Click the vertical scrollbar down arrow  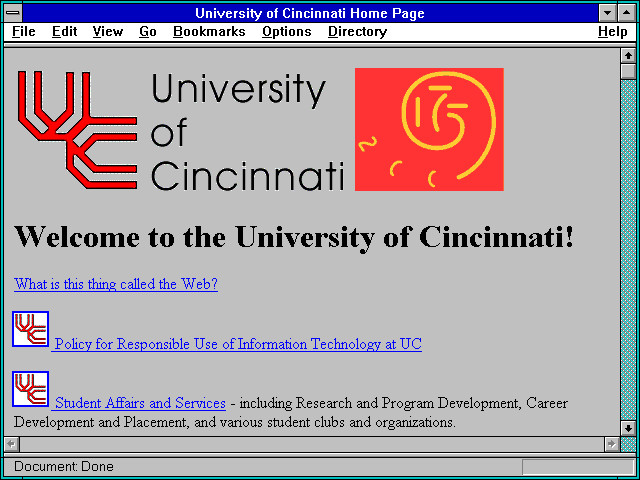coord(628,428)
